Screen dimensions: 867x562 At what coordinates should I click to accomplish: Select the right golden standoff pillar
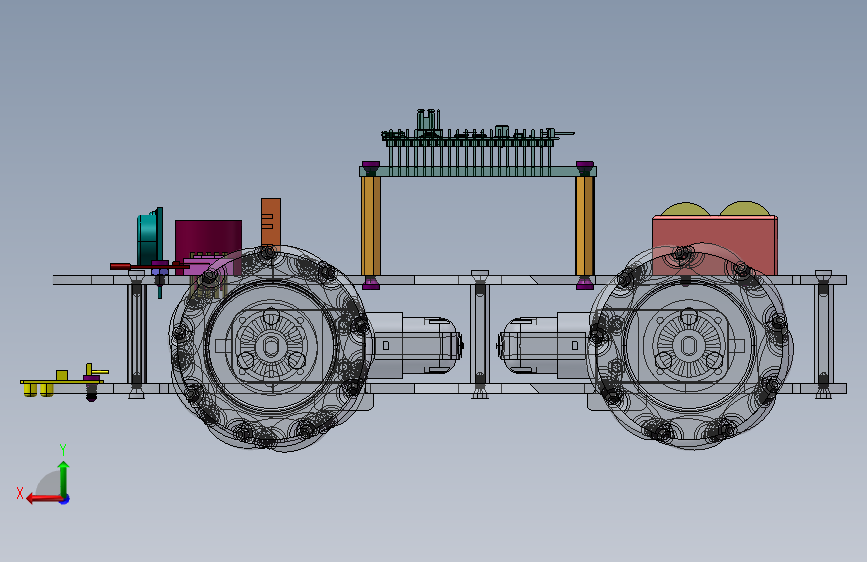pyautogui.click(x=584, y=226)
